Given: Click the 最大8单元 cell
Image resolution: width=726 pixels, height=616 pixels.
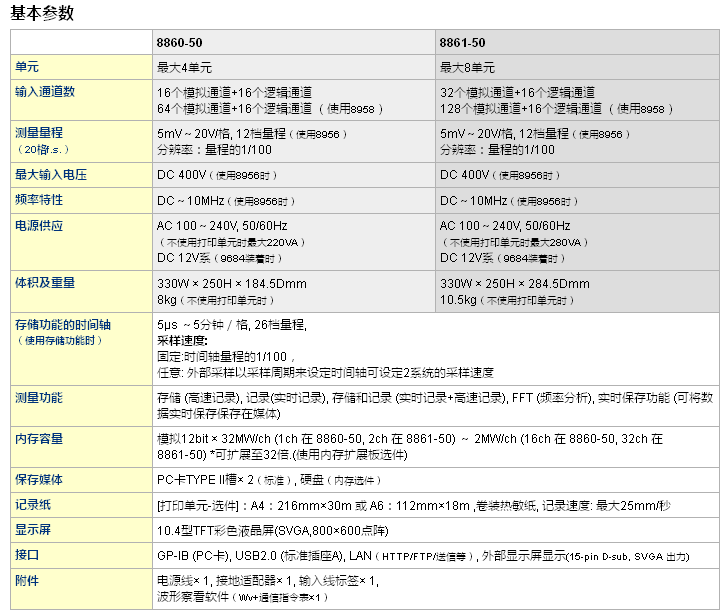Looking at the screenshot, I should [x=467, y=68].
